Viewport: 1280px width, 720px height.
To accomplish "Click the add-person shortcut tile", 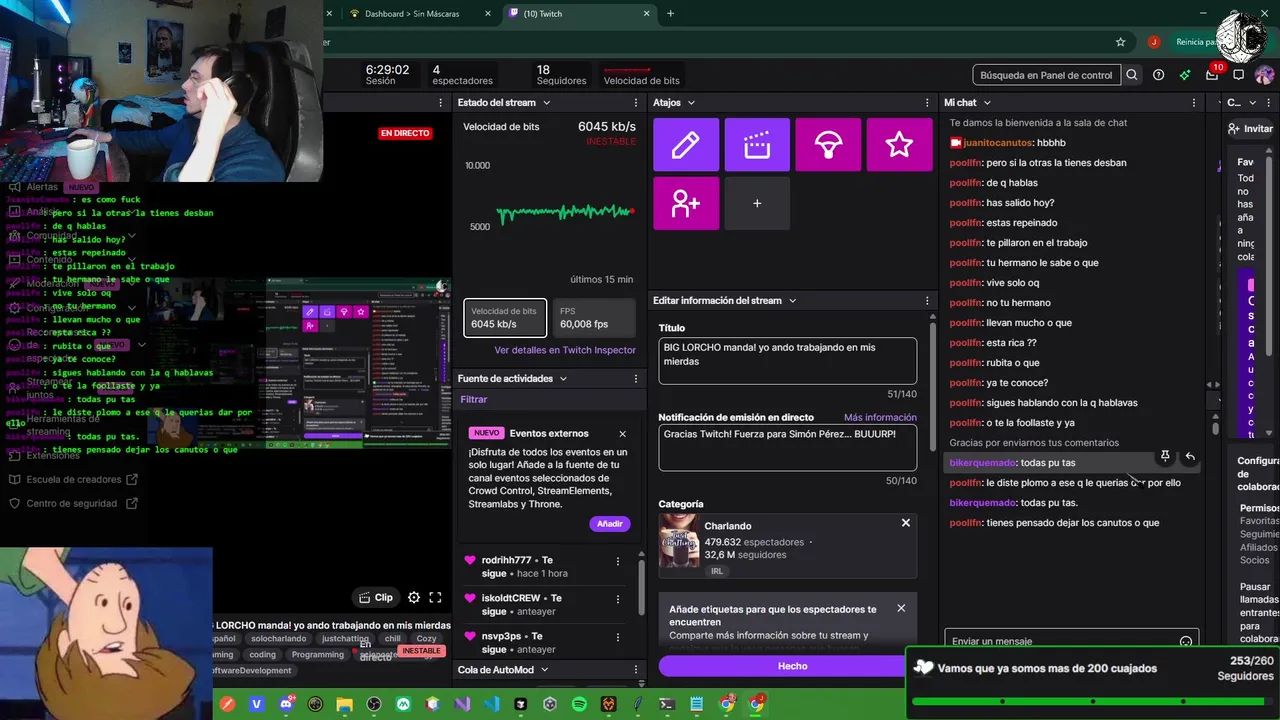I will click(x=686, y=203).
